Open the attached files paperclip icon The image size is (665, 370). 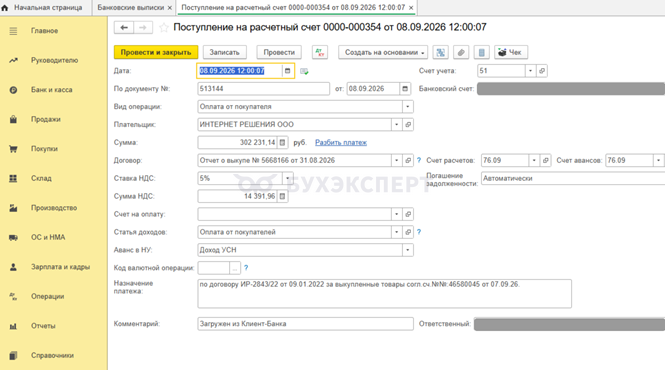coord(461,52)
